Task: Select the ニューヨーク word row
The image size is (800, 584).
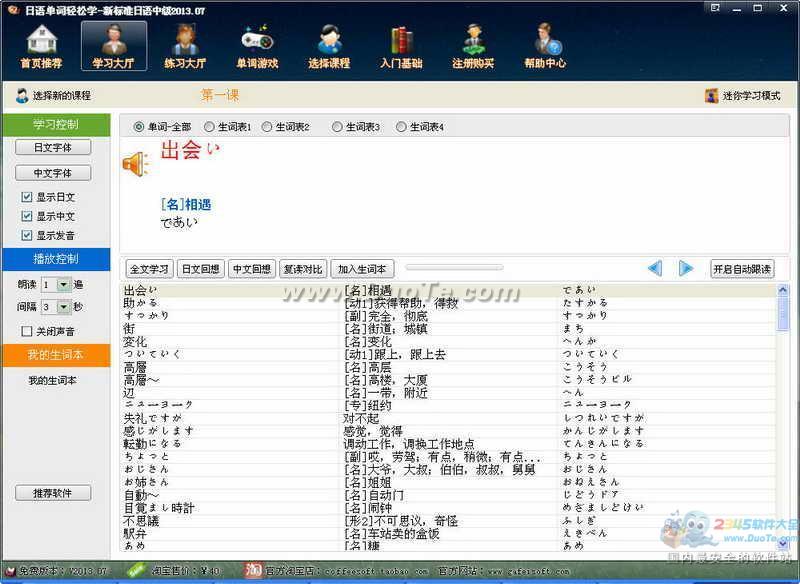Action: click(x=449, y=405)
